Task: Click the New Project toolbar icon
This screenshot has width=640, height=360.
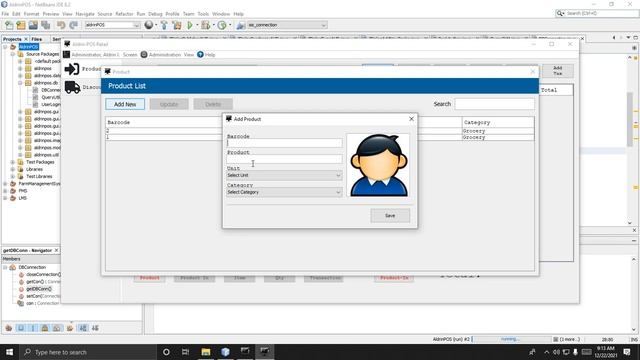Action: point(21,25)
